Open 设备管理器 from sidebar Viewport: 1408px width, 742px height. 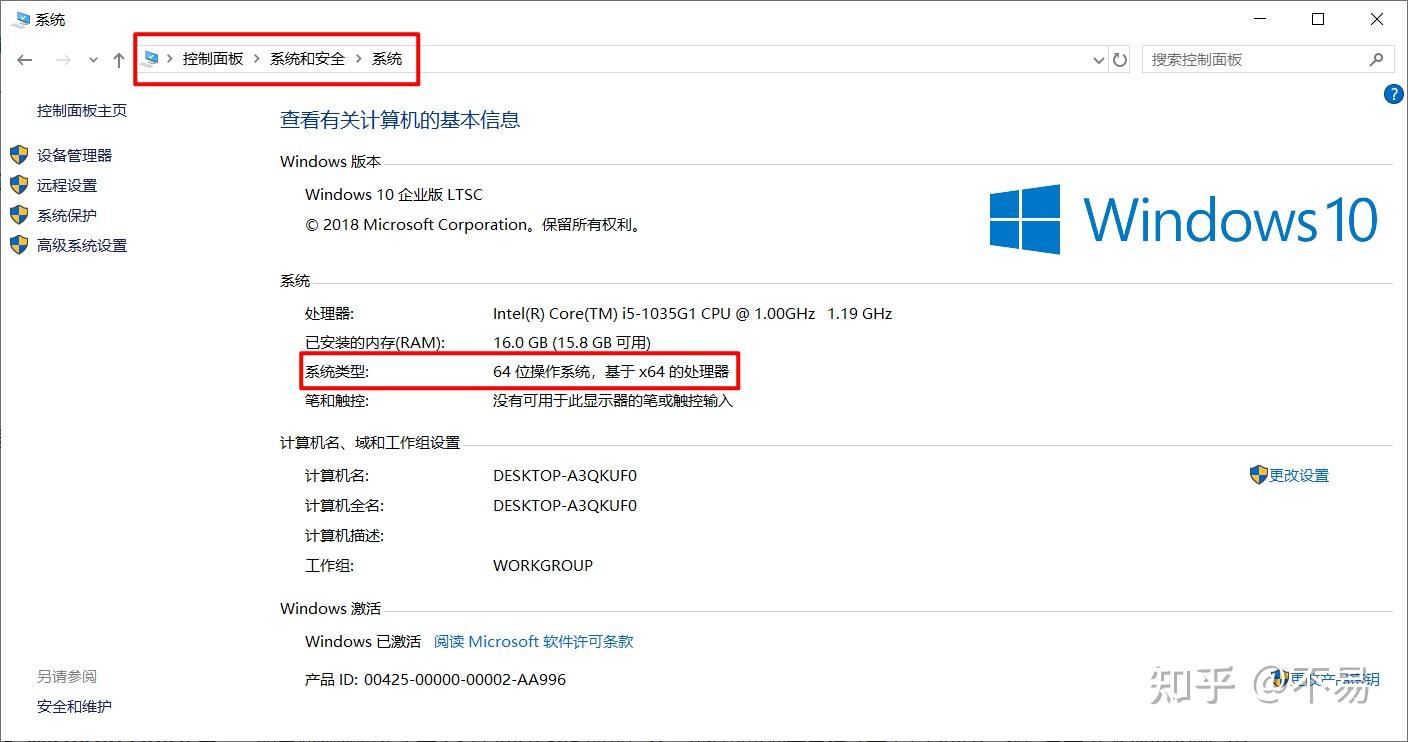pyautogui.click(x=75, y=155)
